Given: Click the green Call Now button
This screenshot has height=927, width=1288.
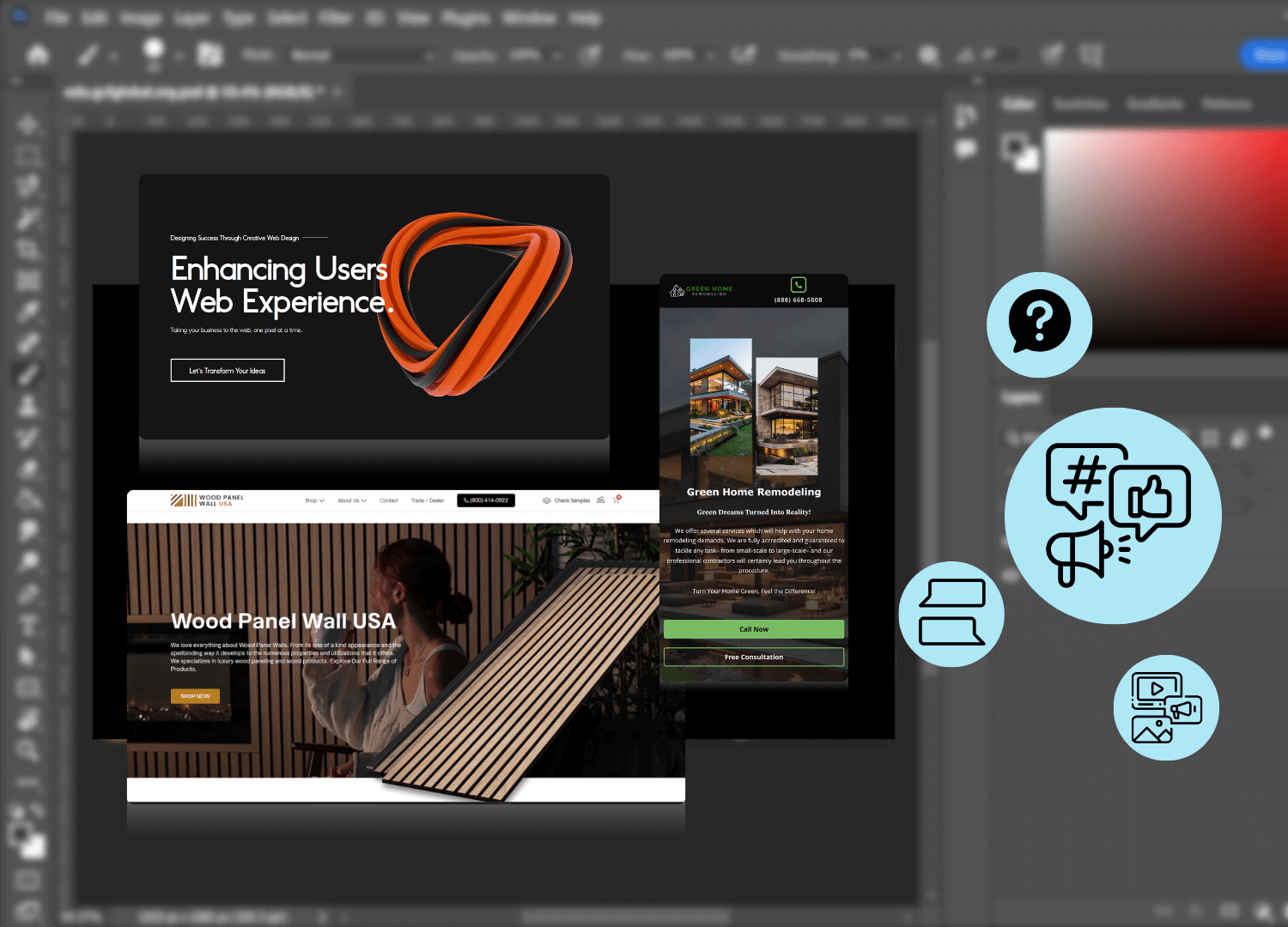Looking at the screenshot, I should pos(754,629).
